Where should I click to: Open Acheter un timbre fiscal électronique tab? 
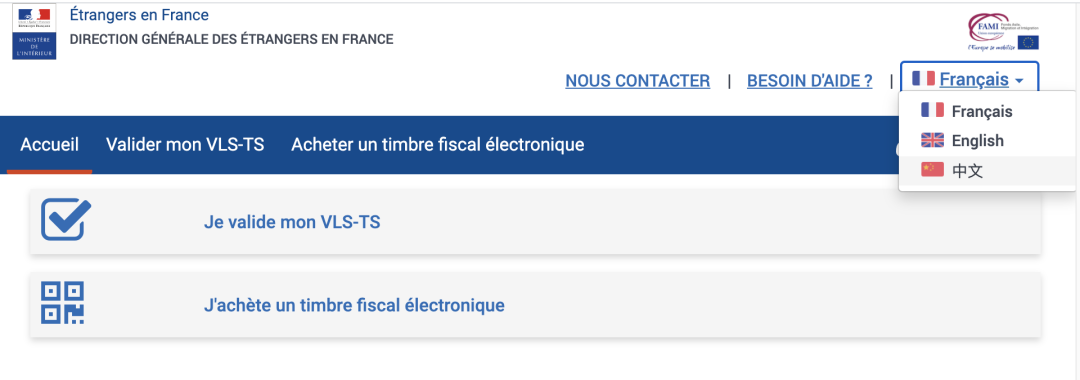[x=437, y=145]
